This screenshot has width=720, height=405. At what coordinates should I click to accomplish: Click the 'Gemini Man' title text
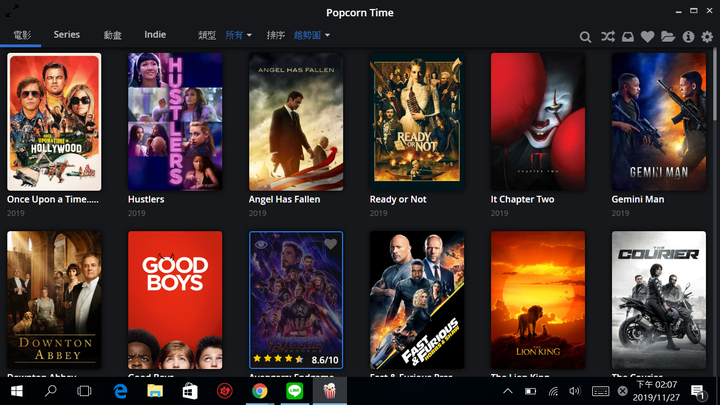[x=638, y=199]
